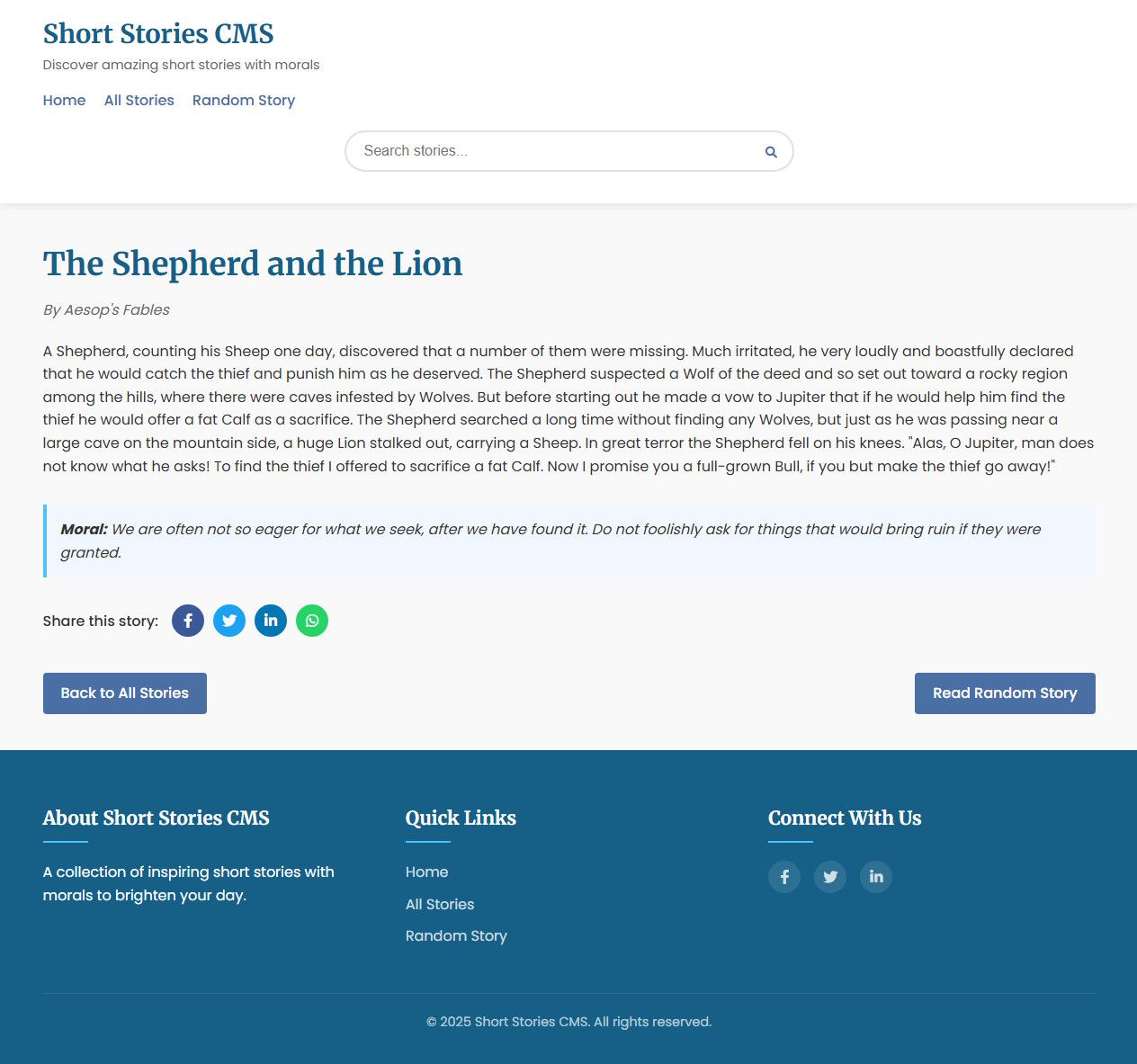Visit footer Random Story quick link

click(x=456, y=936)
